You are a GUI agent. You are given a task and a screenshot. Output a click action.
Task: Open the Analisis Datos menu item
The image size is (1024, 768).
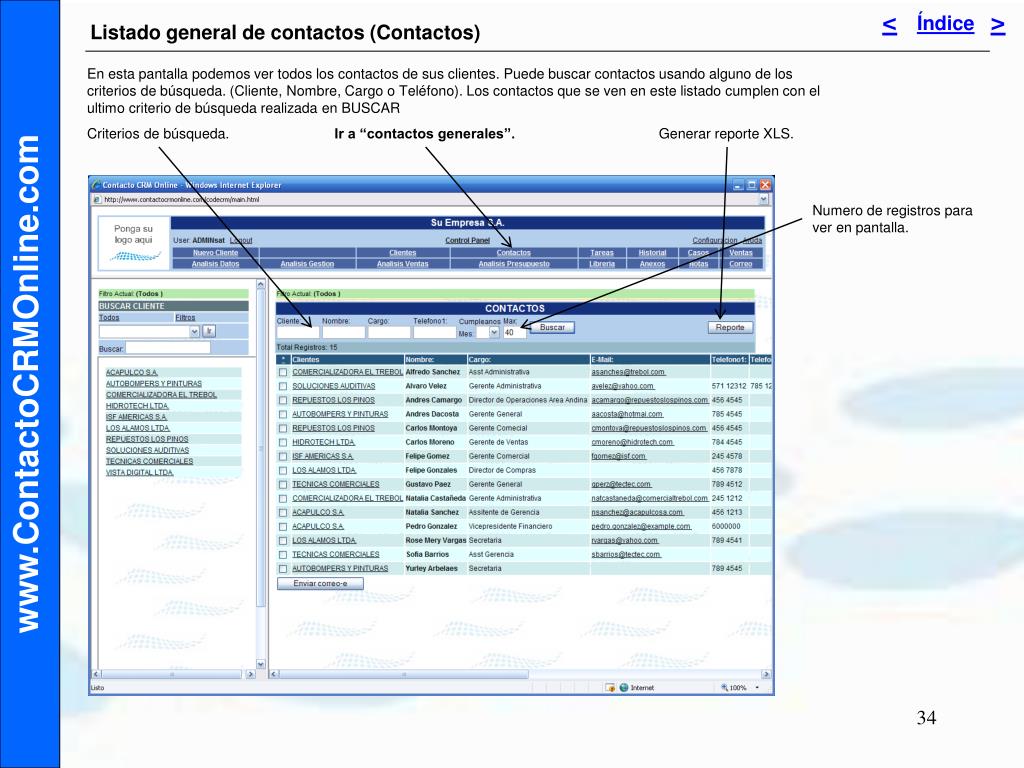[x=216, y=264]
